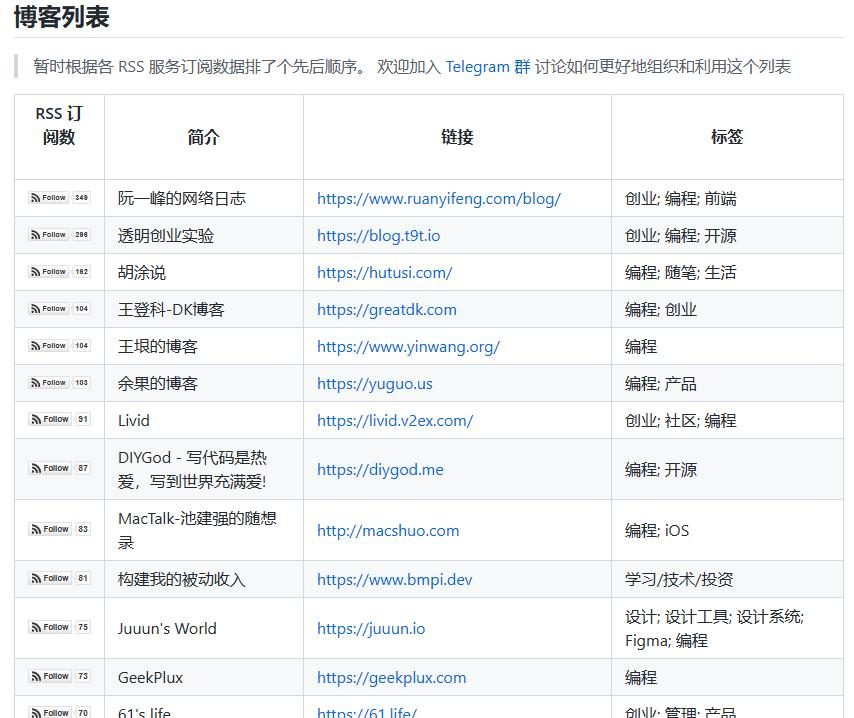Click the RSS Follow badge for 王垠的博客
854x718 pixels.
point(59,345)
